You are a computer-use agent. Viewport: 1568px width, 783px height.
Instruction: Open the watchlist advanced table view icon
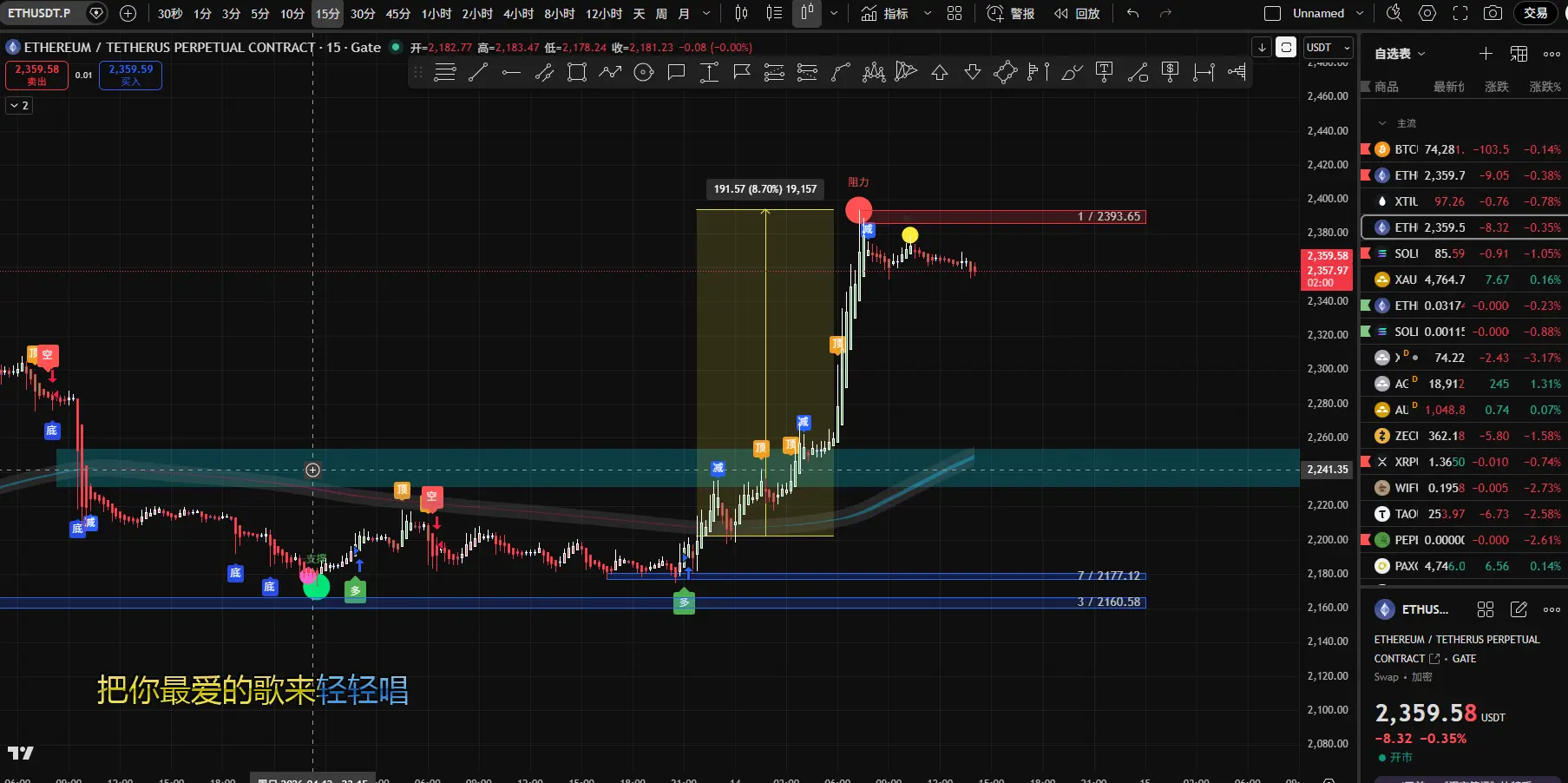(x=1519, y=54)
